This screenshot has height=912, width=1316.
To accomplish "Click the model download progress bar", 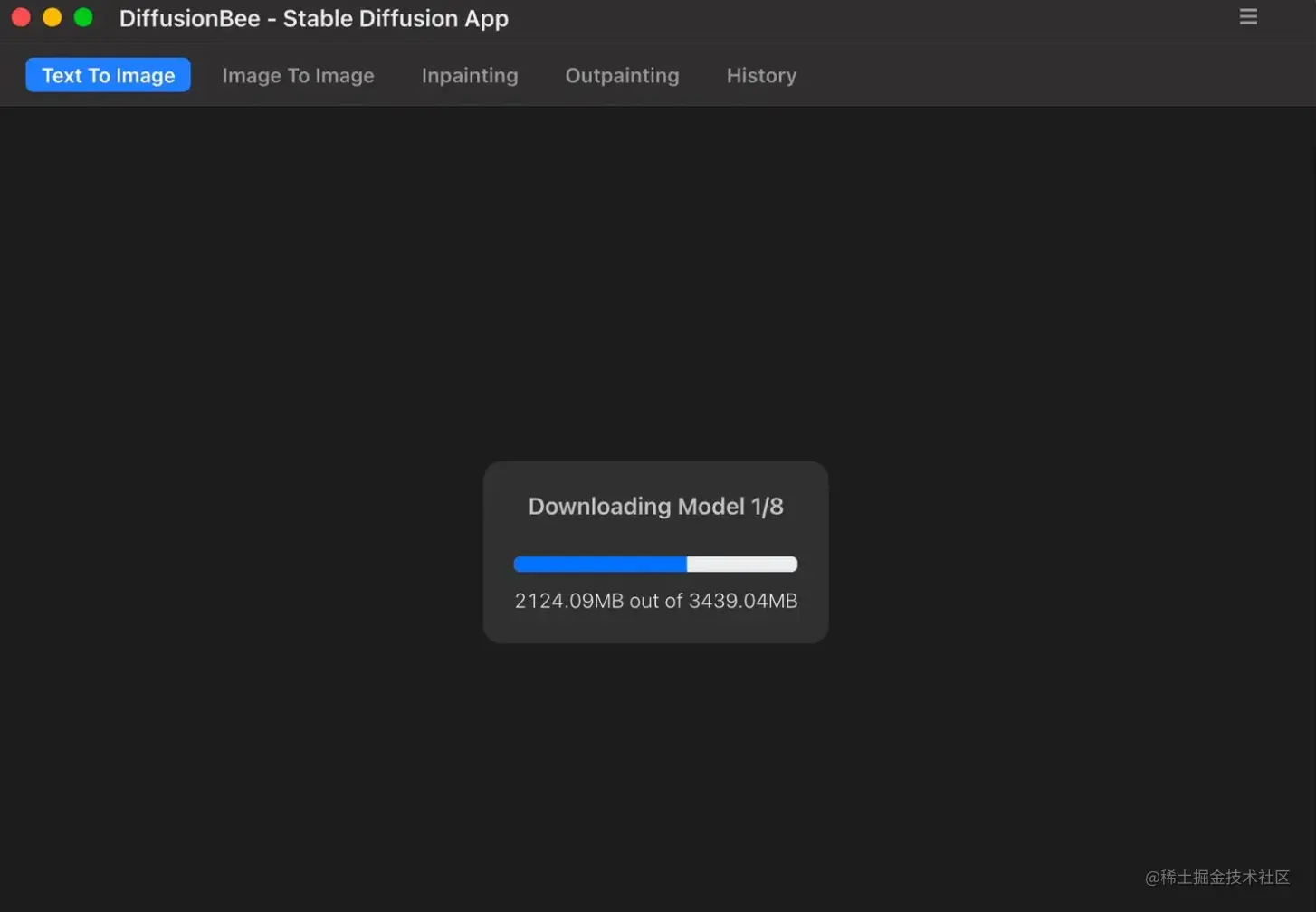I will [x=655, y=565].
